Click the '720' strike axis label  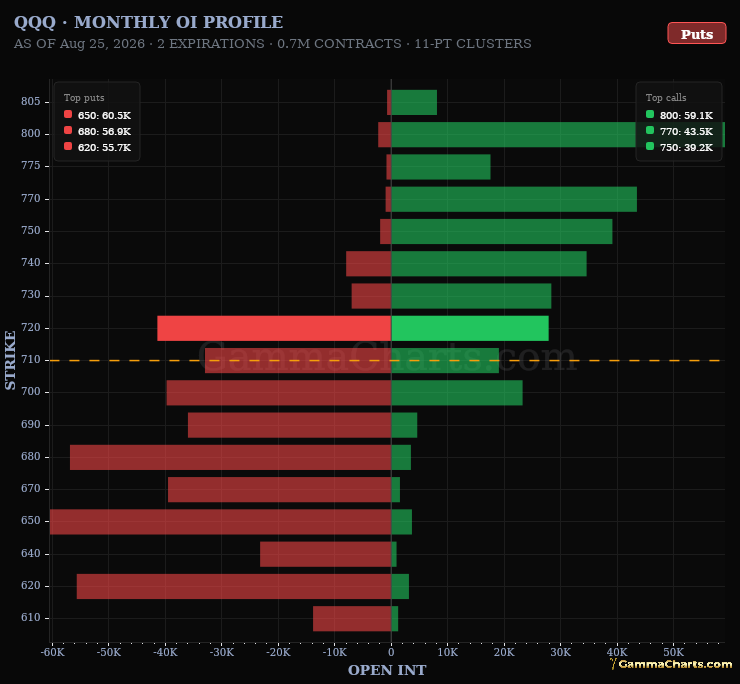[x=31, y=327]
